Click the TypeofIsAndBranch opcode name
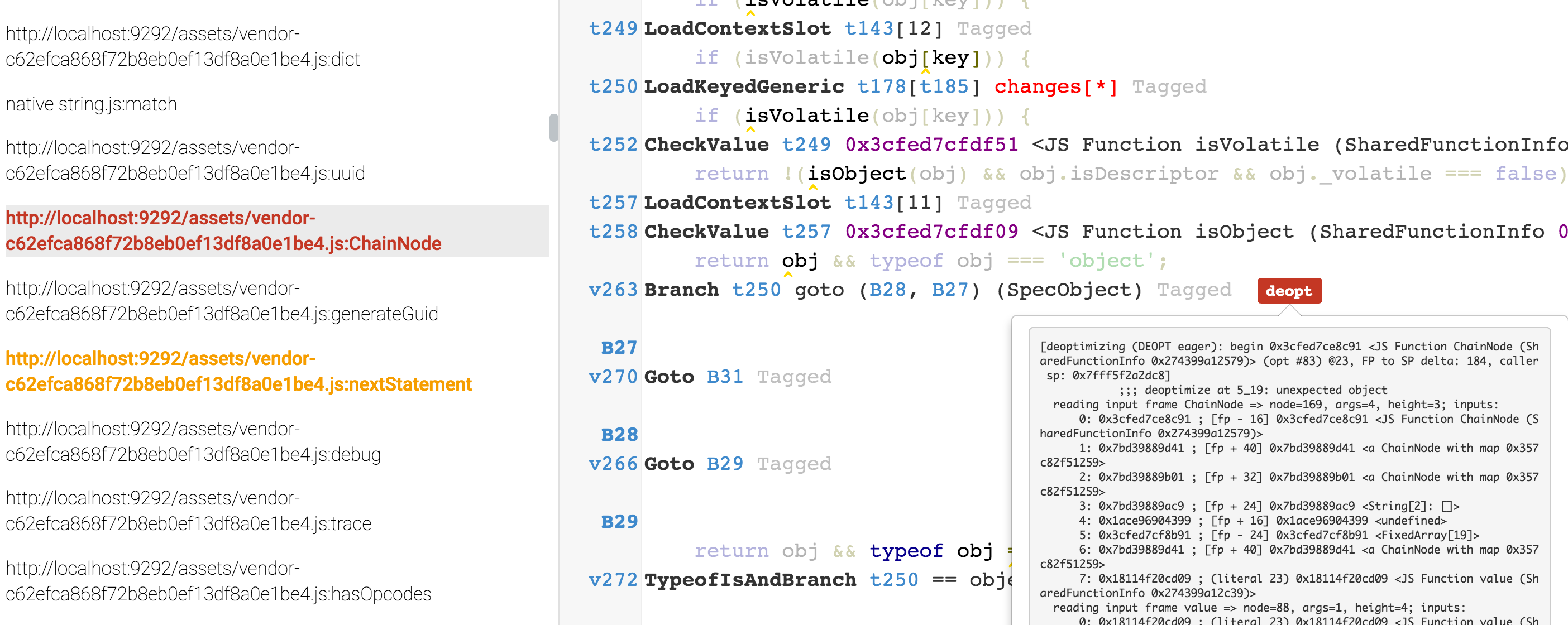1568x625 pixels. tap(750, 579)
